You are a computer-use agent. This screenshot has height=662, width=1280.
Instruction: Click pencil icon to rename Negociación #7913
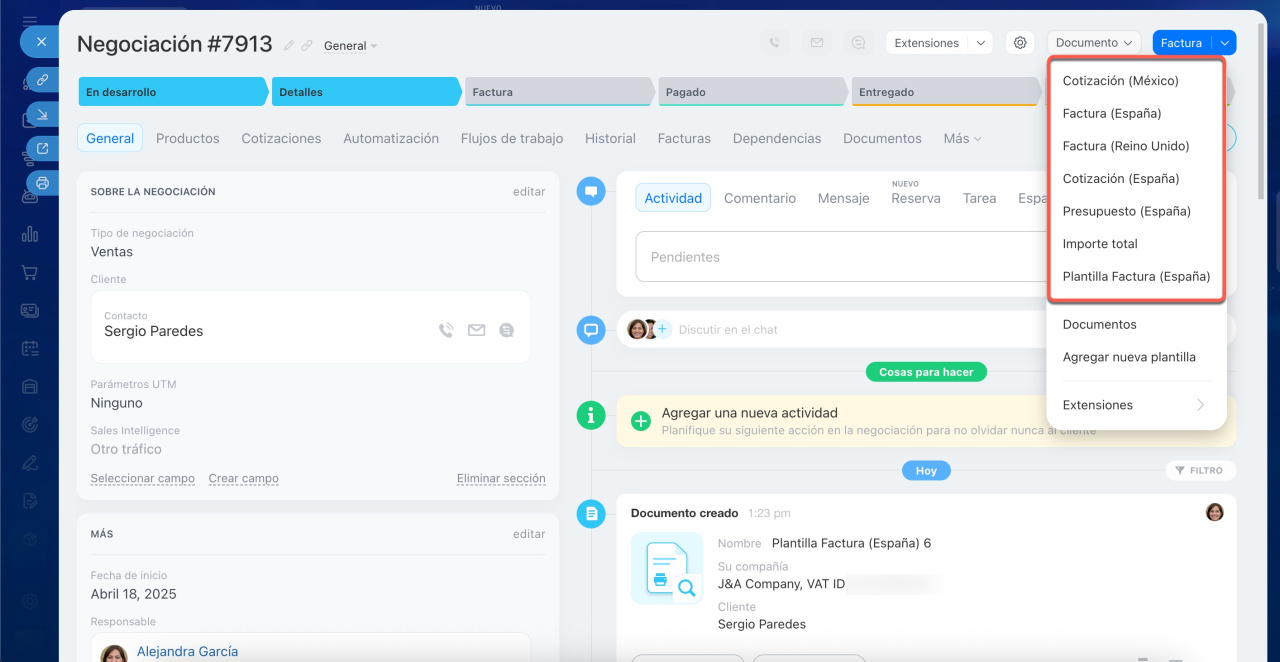point(289,46)
